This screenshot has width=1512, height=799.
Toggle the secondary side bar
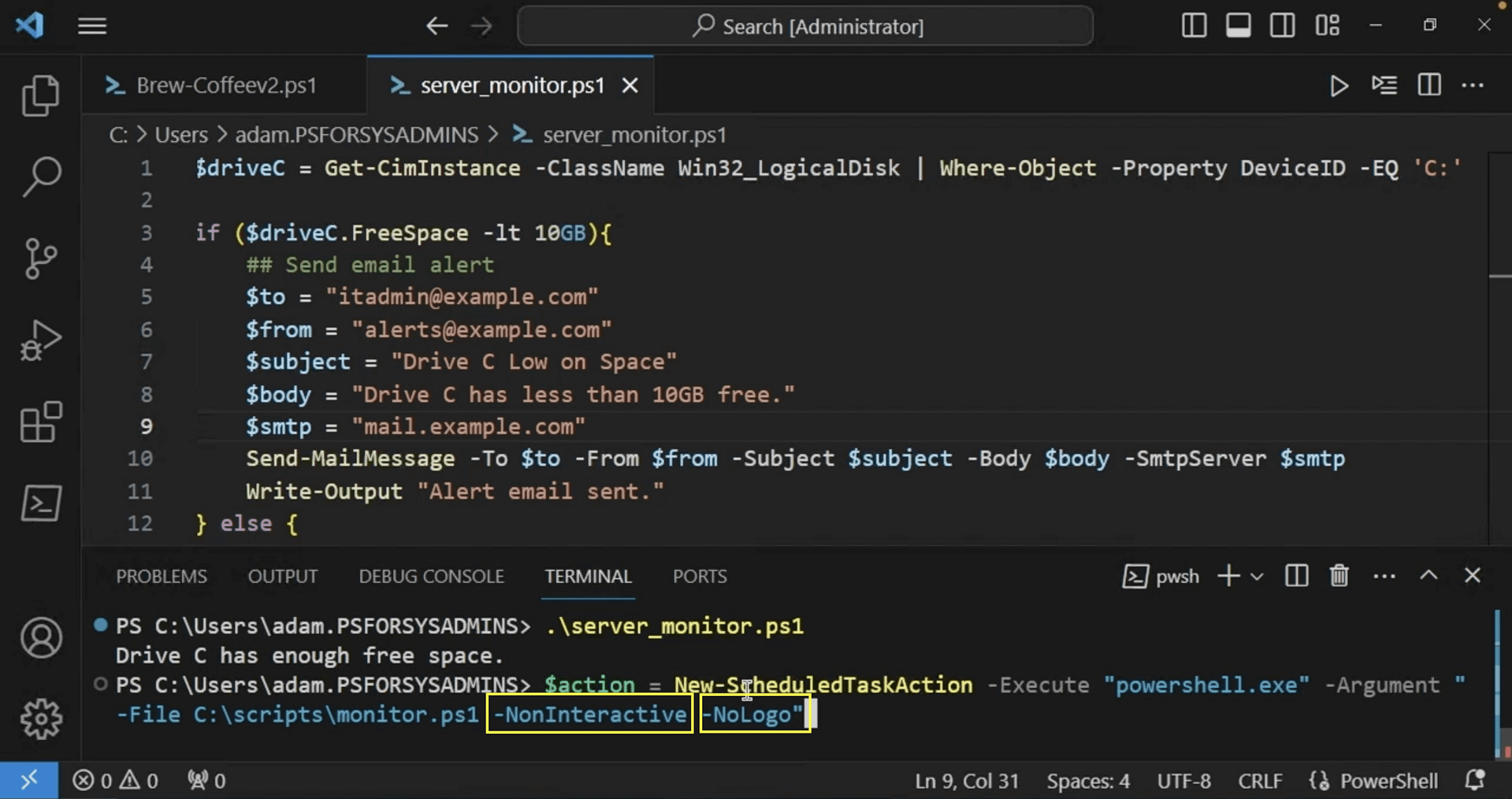point(1282,26)
